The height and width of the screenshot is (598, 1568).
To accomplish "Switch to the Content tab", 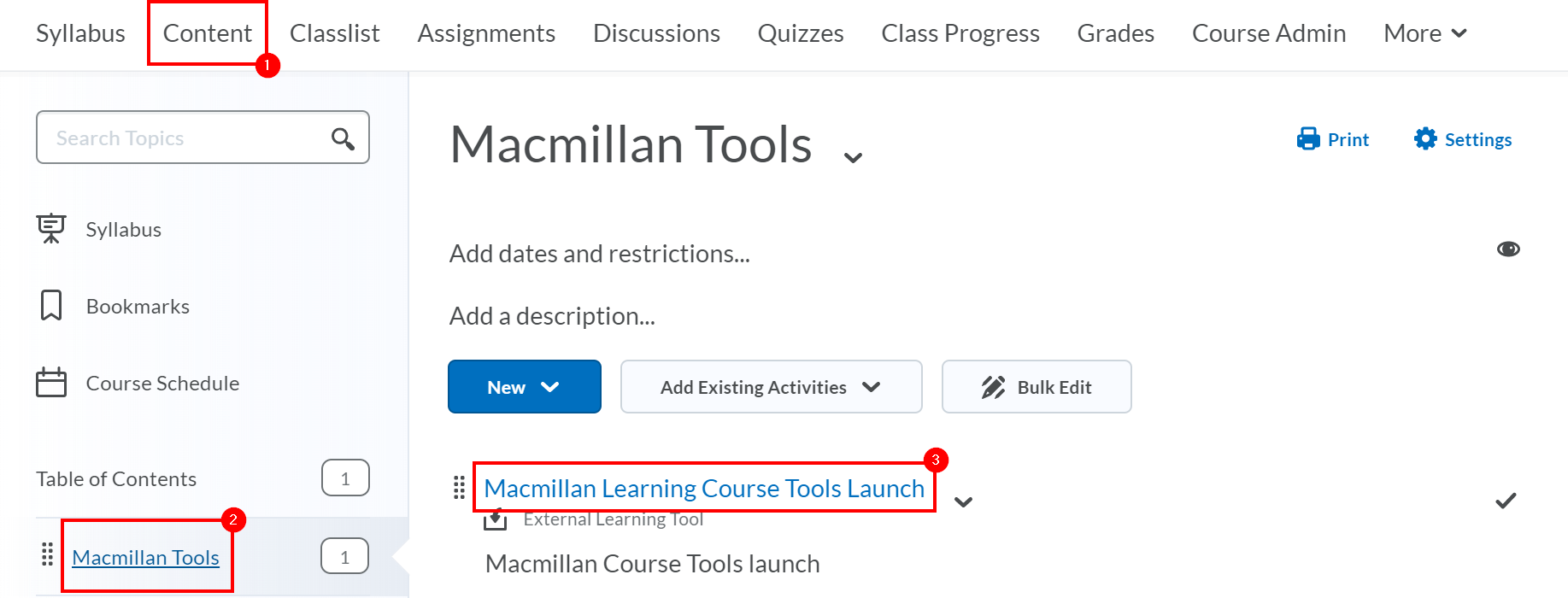I will (x=206, y=32).
